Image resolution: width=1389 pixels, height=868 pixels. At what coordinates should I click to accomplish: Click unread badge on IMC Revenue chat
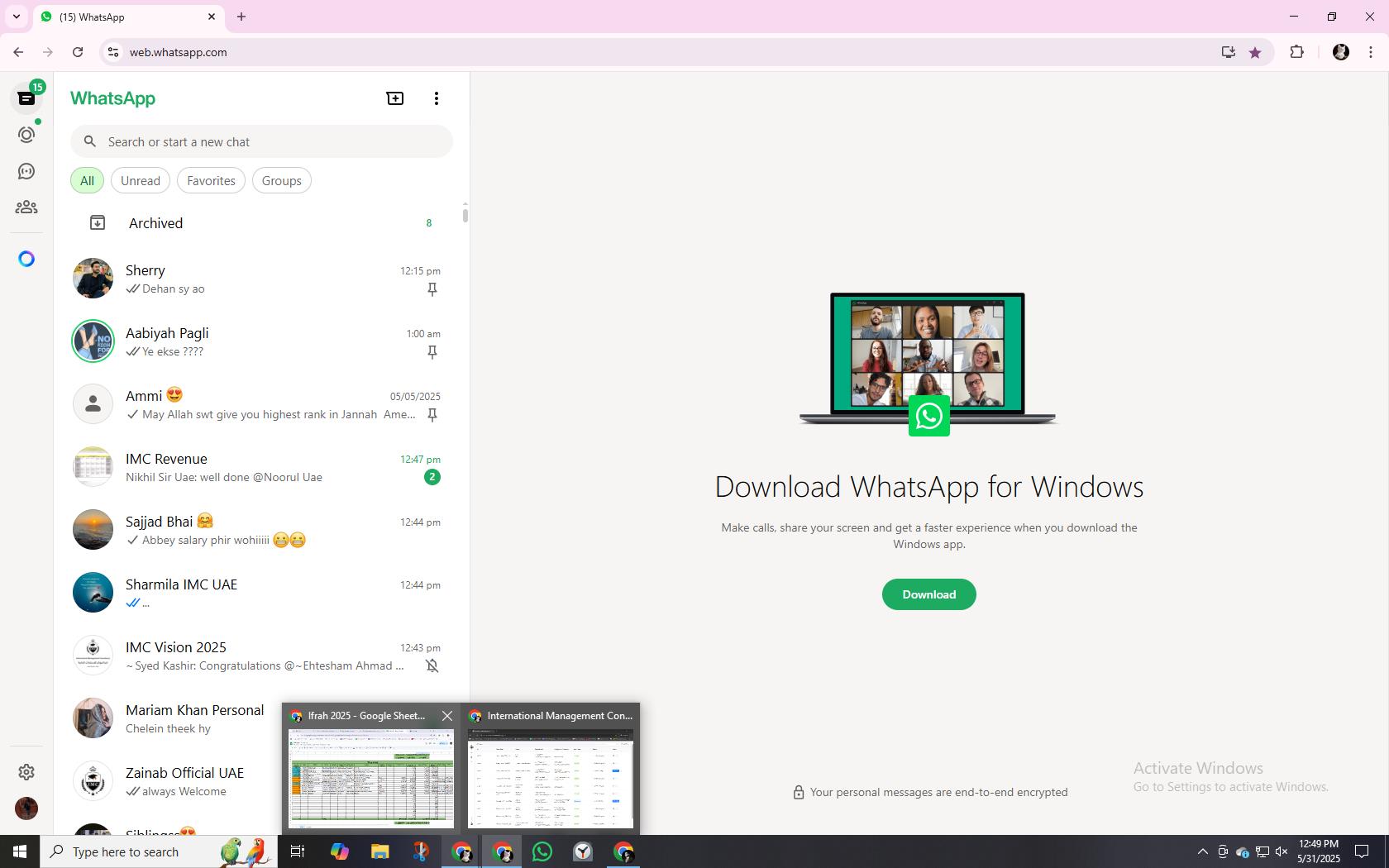(x=432, y=477)
